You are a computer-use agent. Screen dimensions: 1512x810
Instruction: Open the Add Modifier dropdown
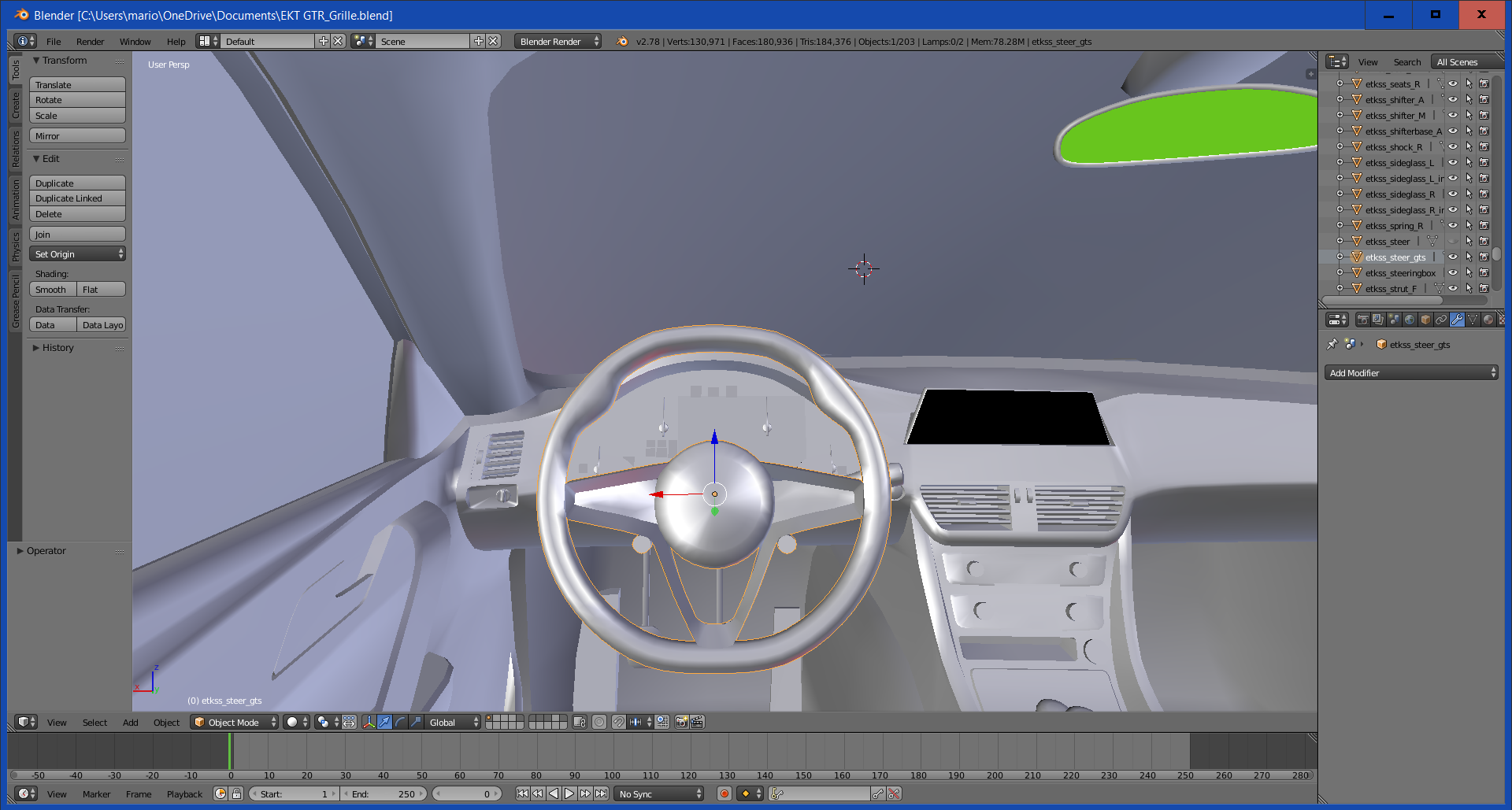coord(1412,372)
